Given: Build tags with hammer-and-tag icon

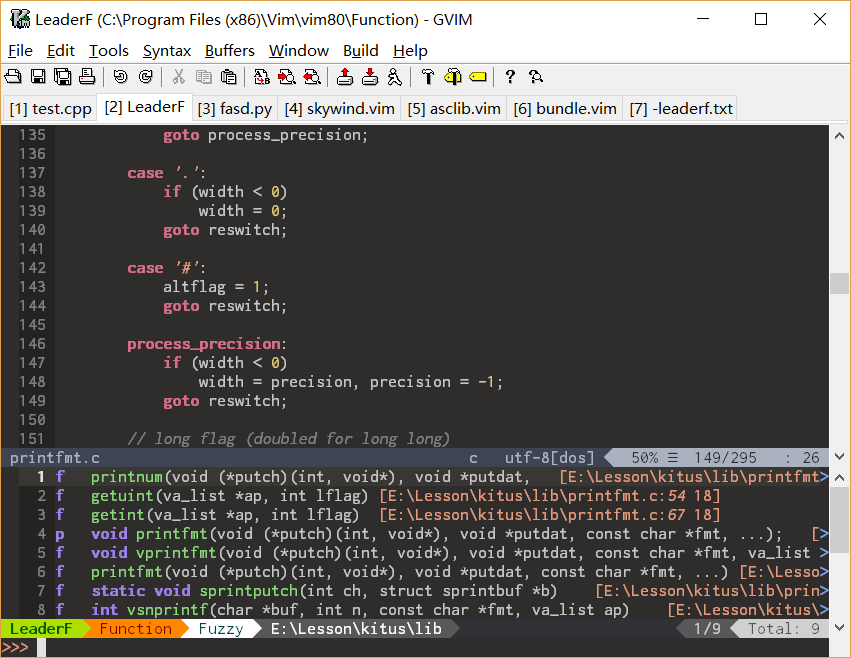Looking at the screenshot, I should (x=453, y=77).
